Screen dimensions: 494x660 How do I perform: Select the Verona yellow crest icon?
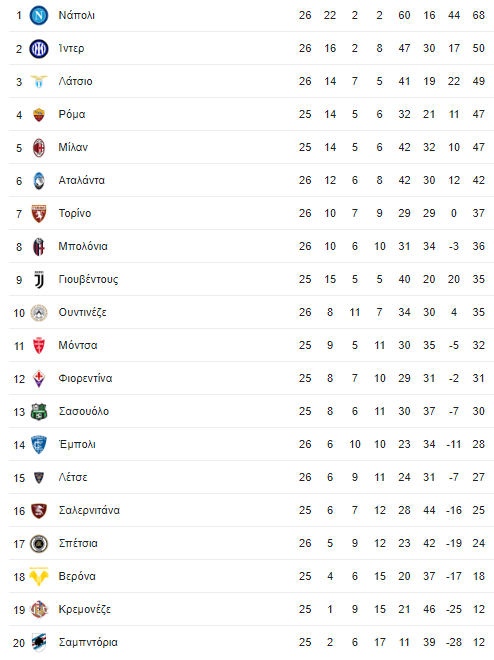point(39,576)
